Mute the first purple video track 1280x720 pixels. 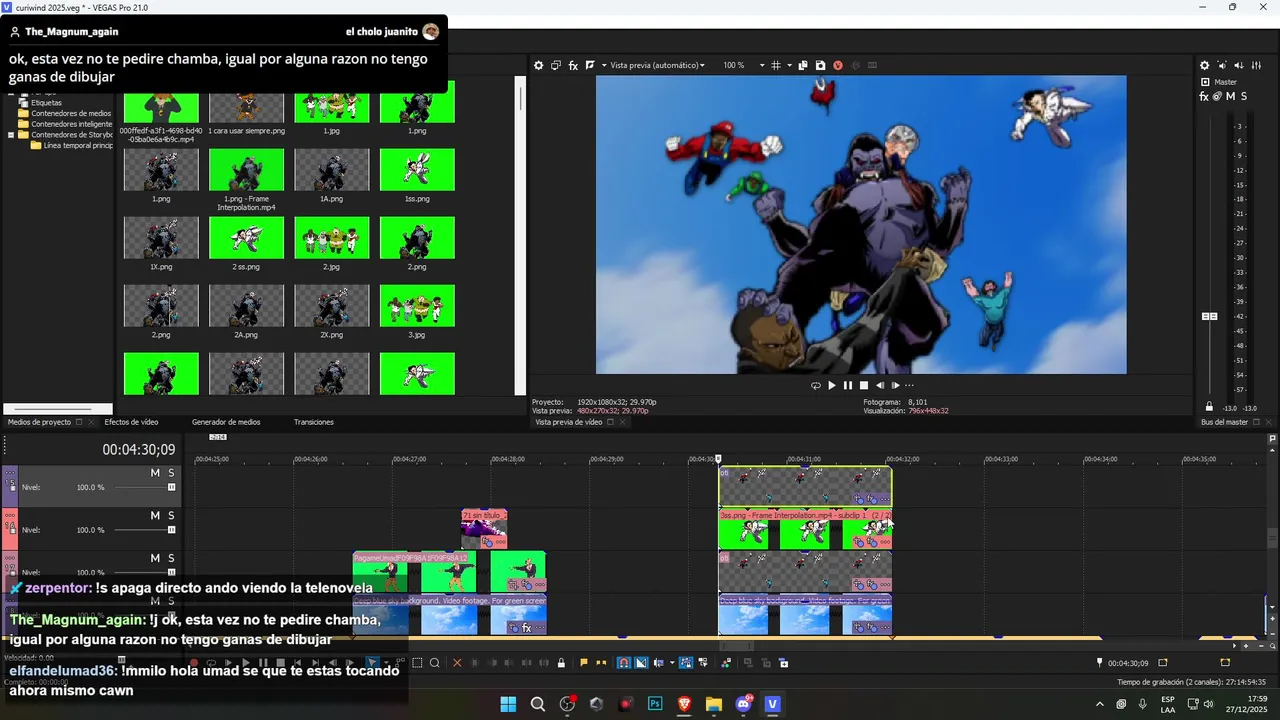click(x=155, y=473)
